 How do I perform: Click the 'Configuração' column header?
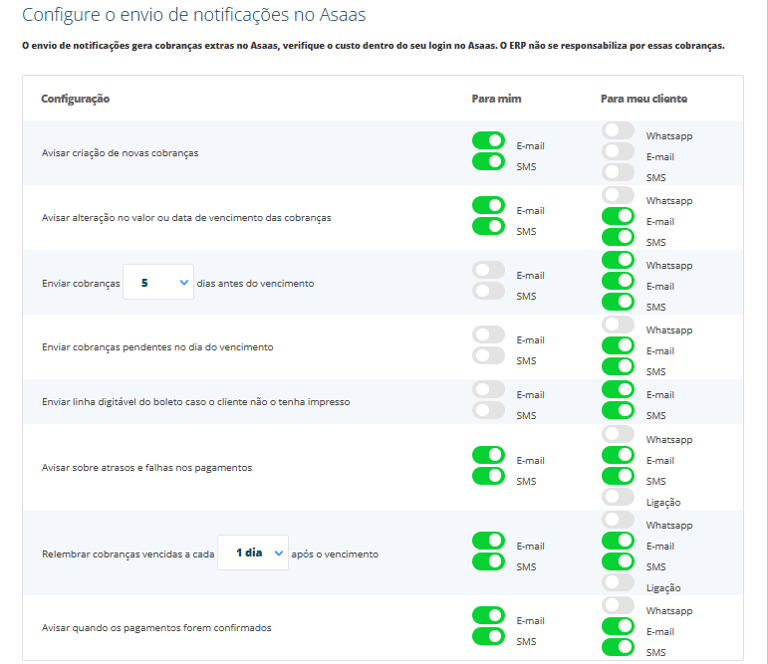tap(75, 99)
